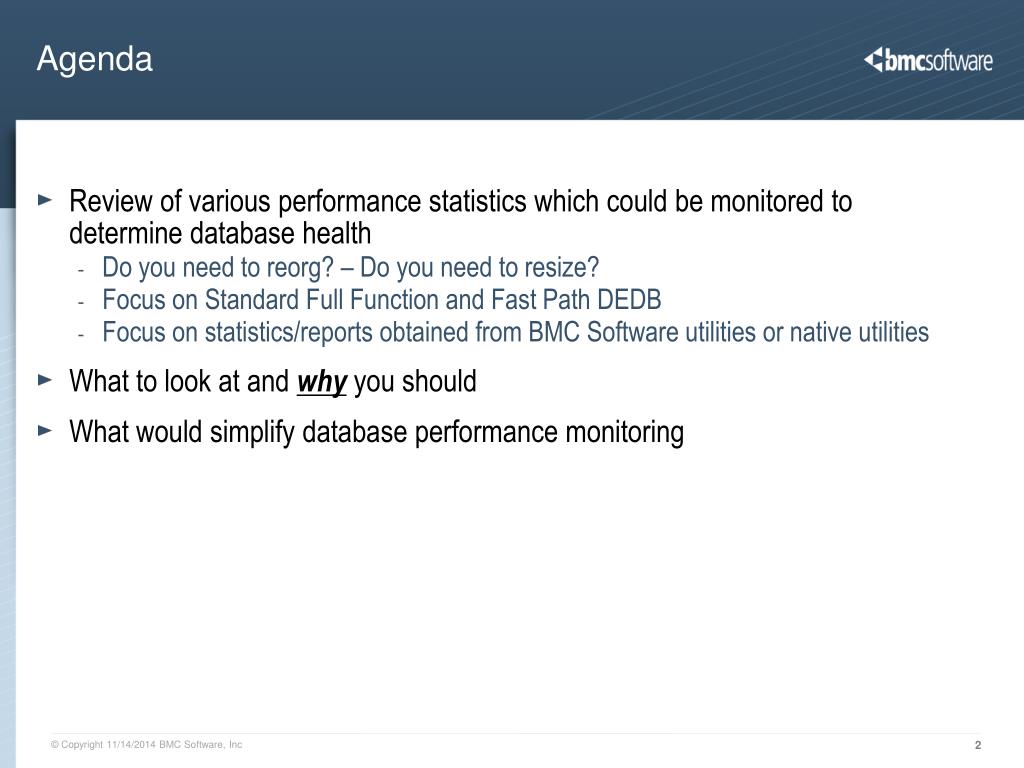1024x768 pixels.
Task: Click the arrow bullet before 'What to look at'
Action: click(x=45, y=379)
